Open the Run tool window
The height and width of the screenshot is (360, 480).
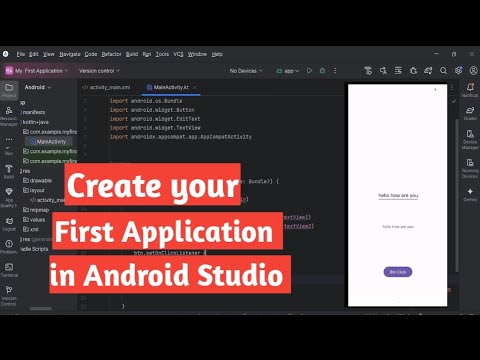tap(9, 151)
